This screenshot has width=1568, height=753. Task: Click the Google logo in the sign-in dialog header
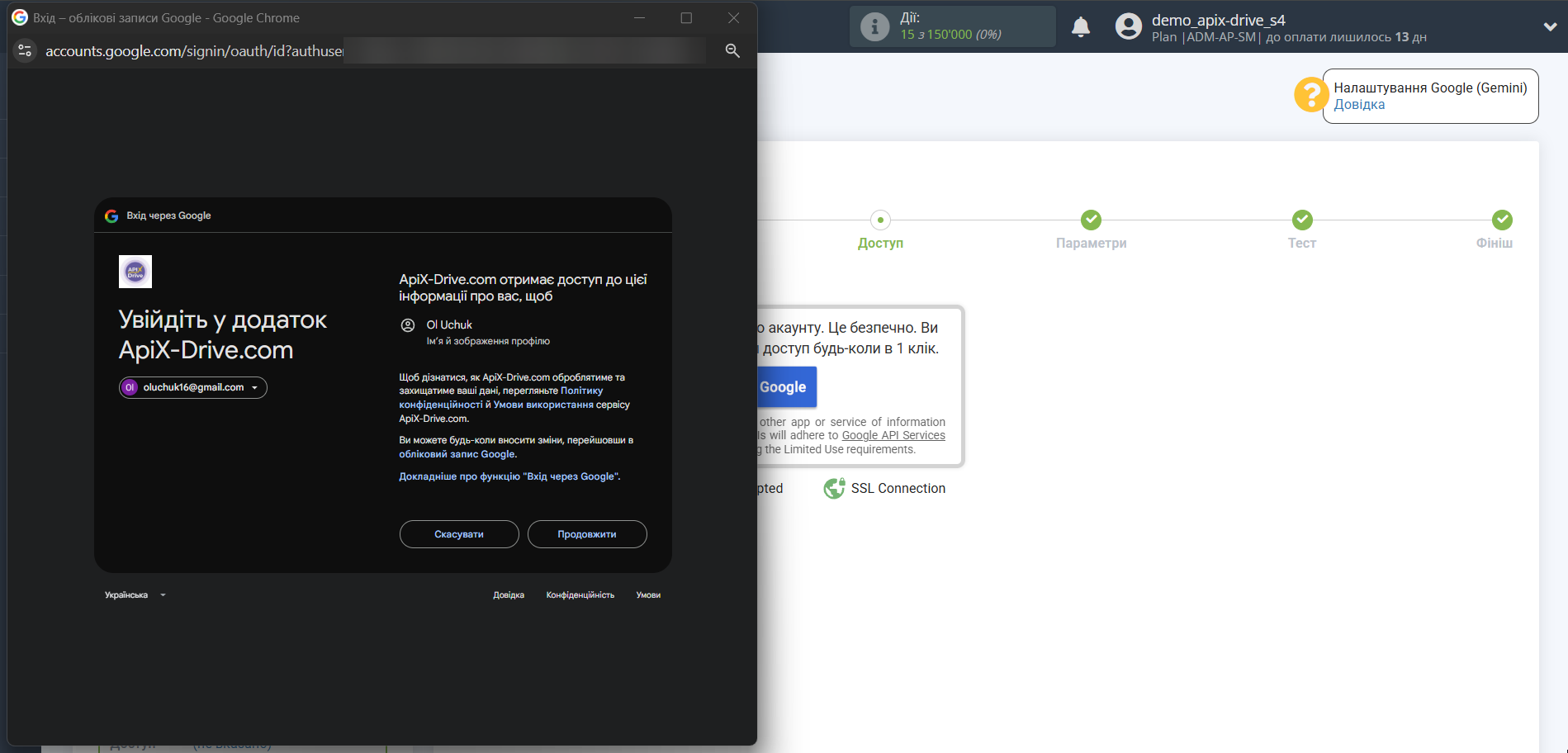[x=112, y=215]
